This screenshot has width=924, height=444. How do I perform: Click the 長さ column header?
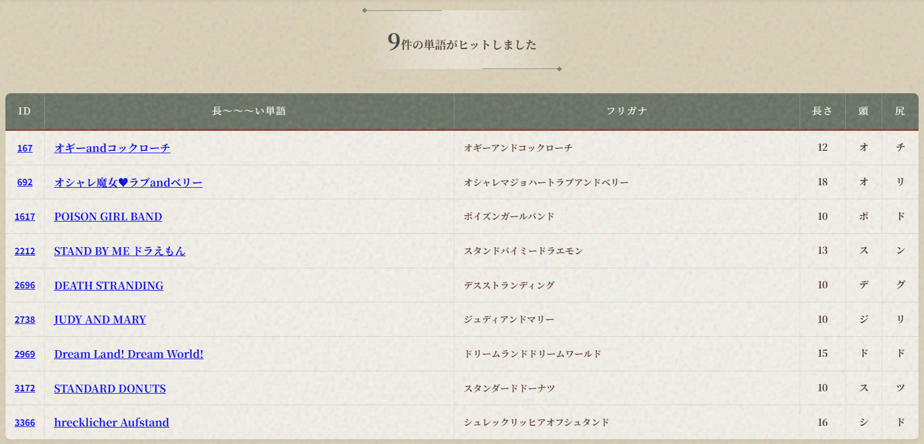click(x=822, y=111)
